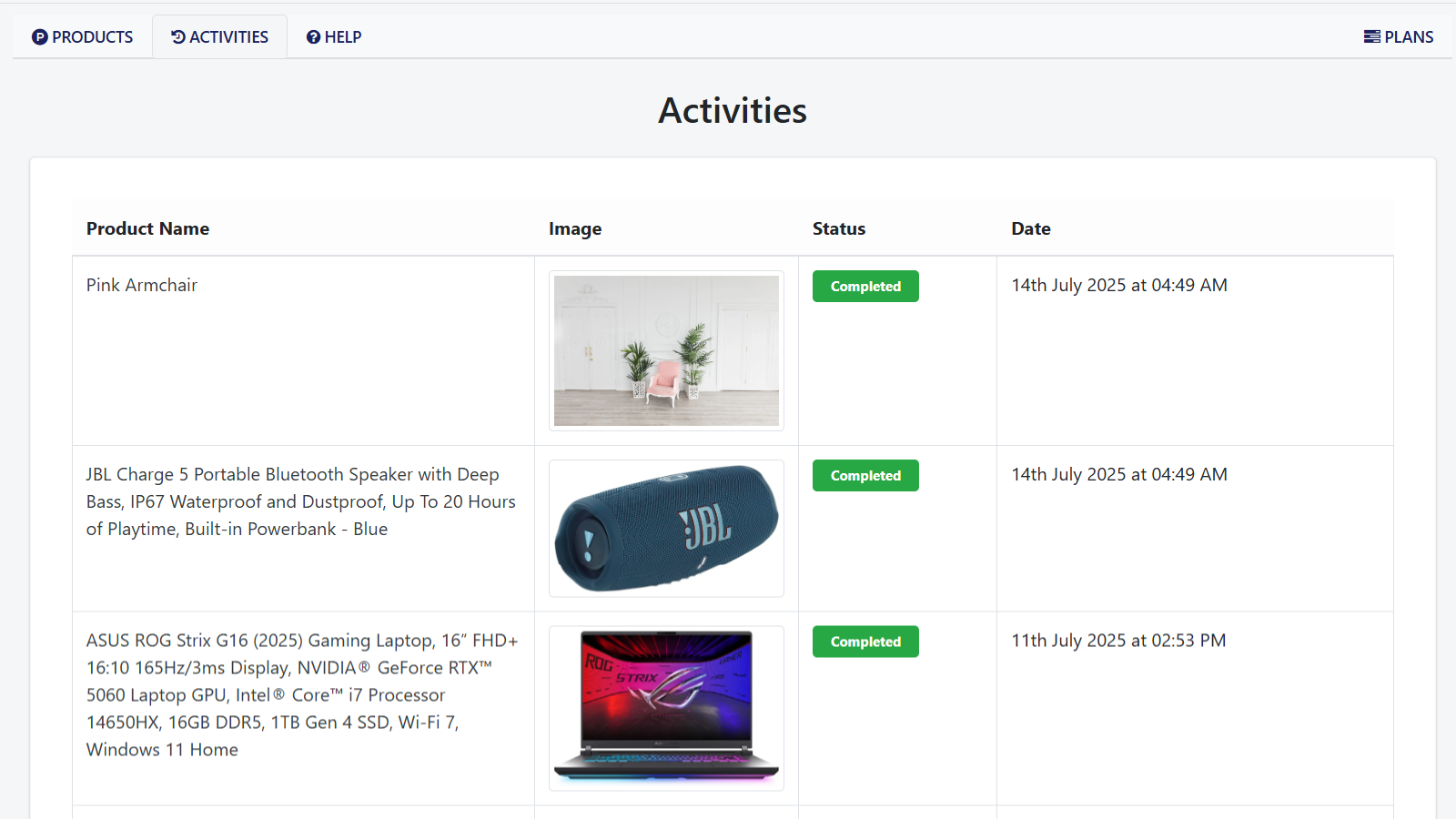The image size is (1456, 819).
Task: Open the ASUS ROG Strix laptop thumbnail
Action: 666,708
